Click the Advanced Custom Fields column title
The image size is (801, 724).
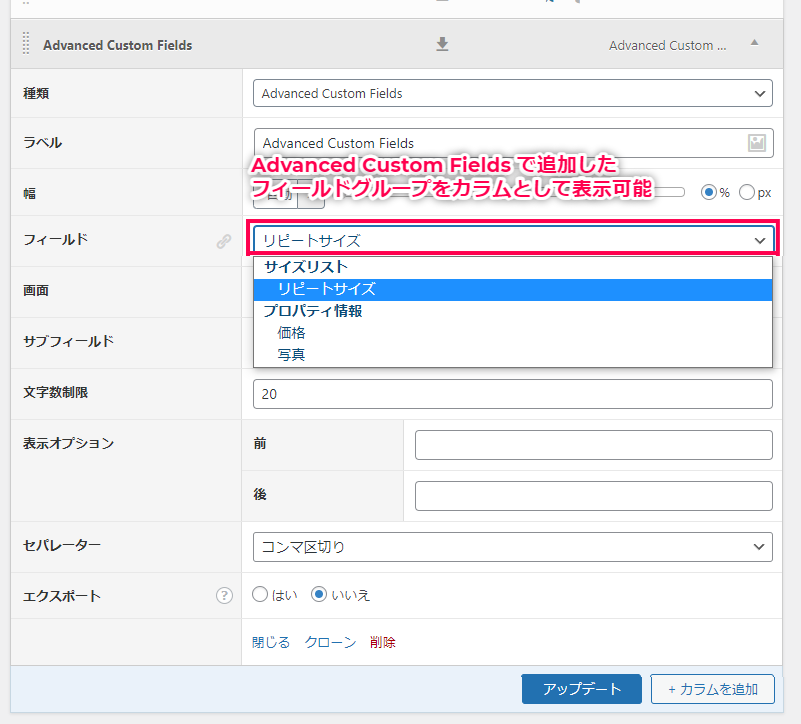click(117, 45)
